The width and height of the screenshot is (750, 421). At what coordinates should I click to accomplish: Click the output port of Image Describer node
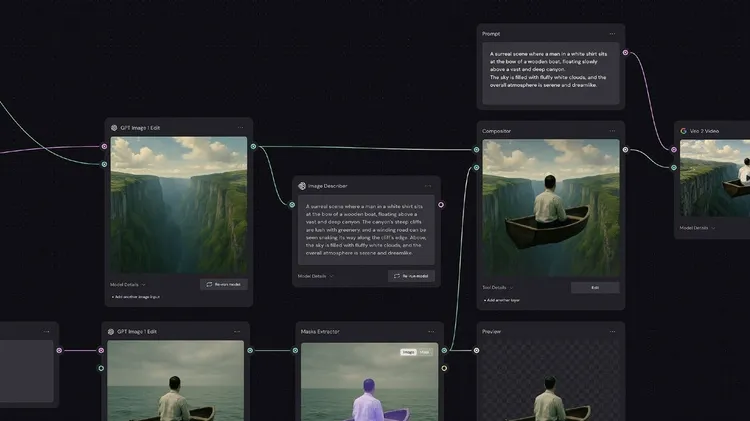[441, 204]
